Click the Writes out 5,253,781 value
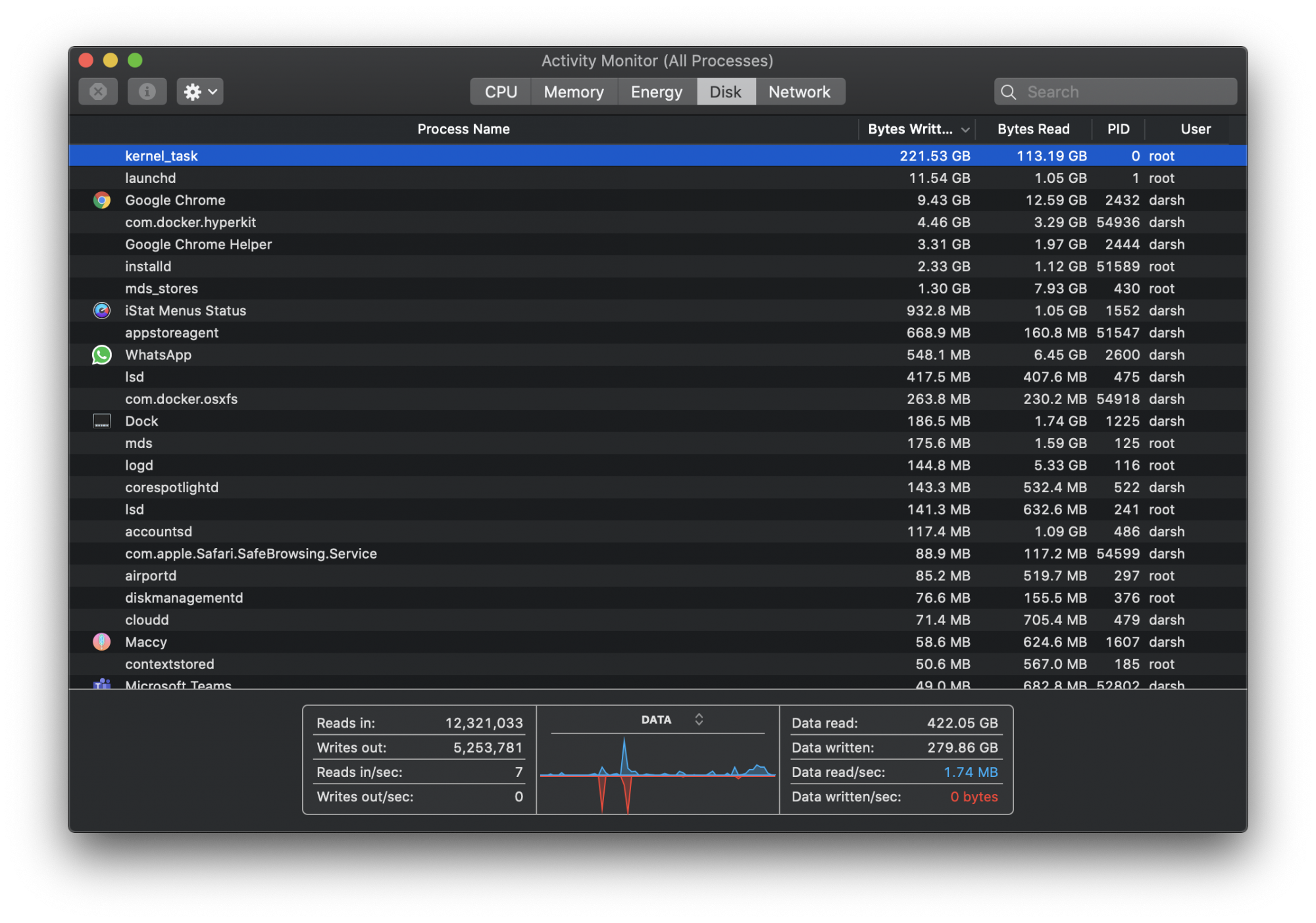Image resolution: width=1316 pixels, height=923 pixels. (488, 747)
